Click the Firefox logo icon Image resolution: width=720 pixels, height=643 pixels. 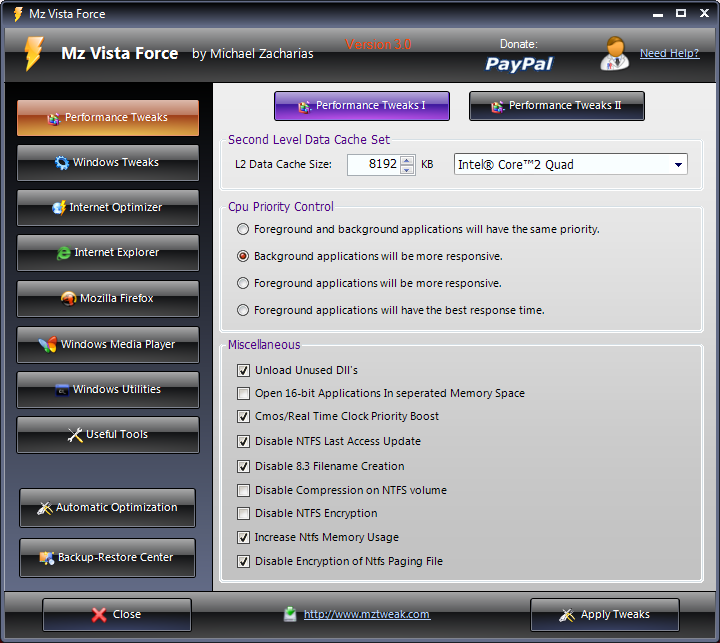point(69,299)
